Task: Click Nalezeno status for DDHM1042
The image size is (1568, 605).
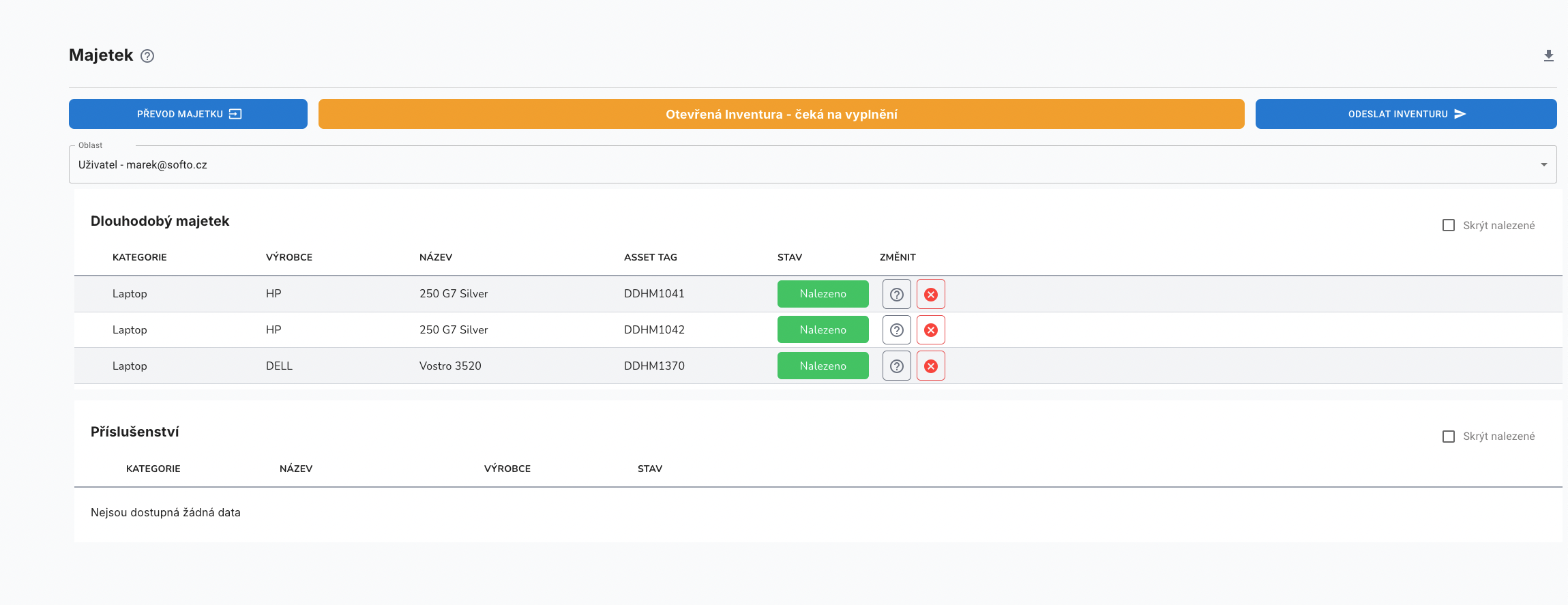Action: [x=823, y=330]
